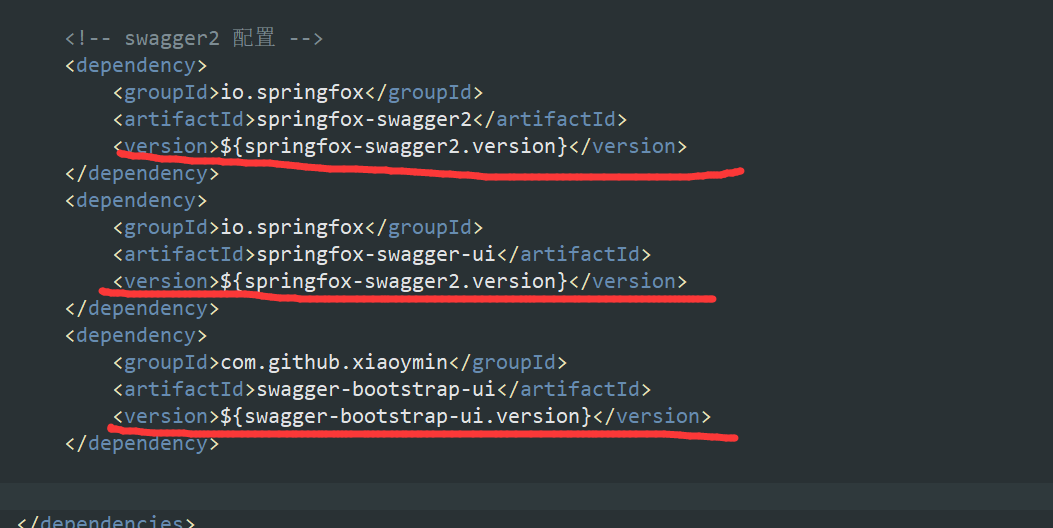This screenshot has width=1053, height=528.
Task: Click the third opening dependency tag
Action: click(x=136, y=335)
